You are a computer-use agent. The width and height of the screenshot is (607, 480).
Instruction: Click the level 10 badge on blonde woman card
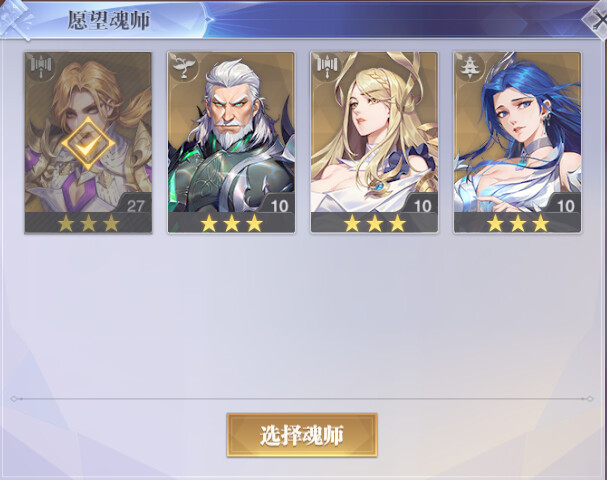[422, 205]
